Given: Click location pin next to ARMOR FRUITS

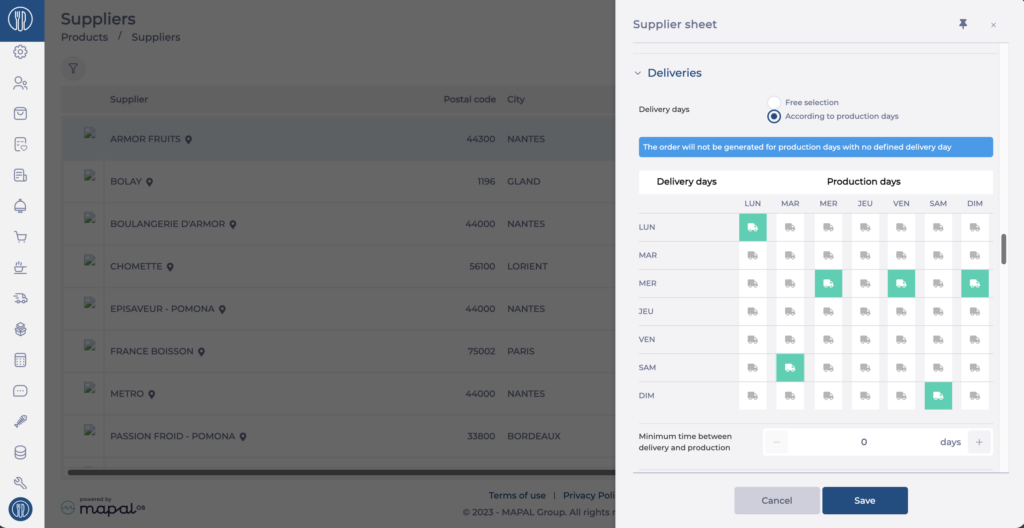Looking at the screenshot, I should [188, 139].
